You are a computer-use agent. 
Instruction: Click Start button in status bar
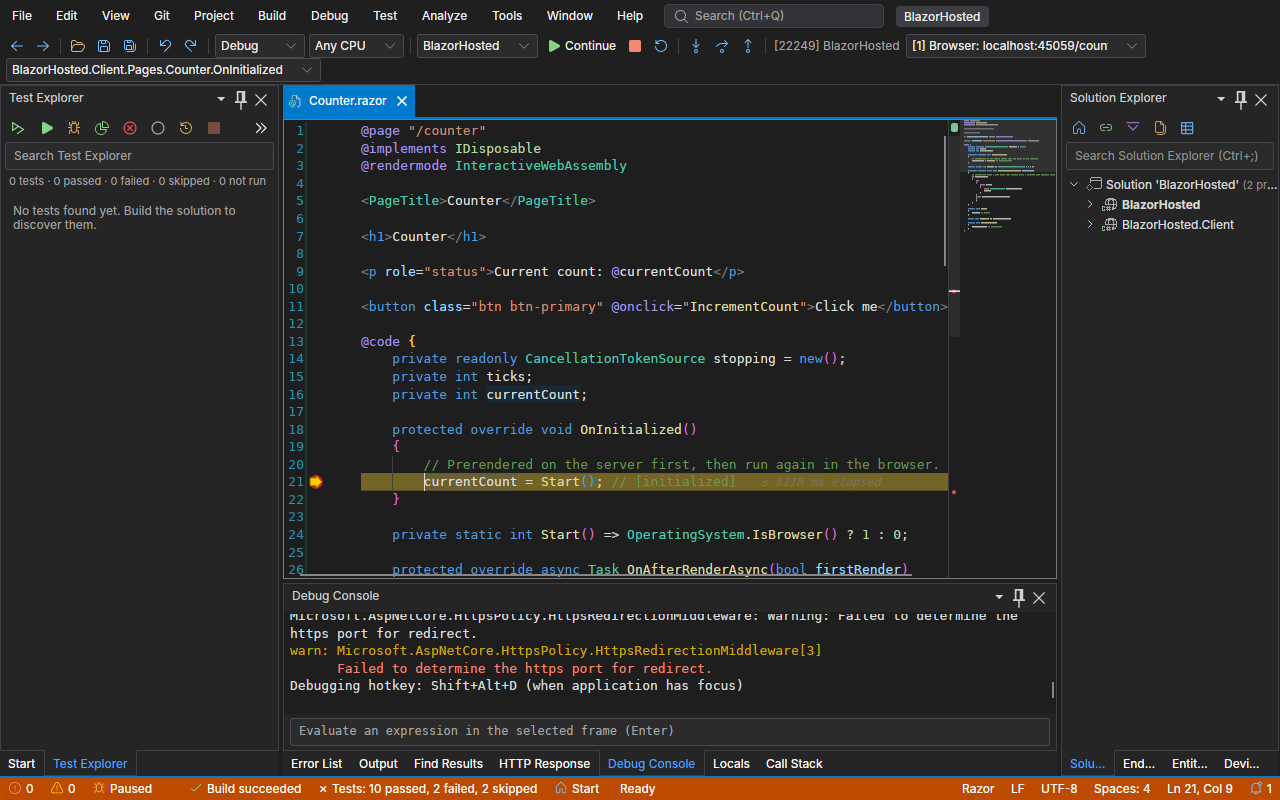(x=577, y=789)
